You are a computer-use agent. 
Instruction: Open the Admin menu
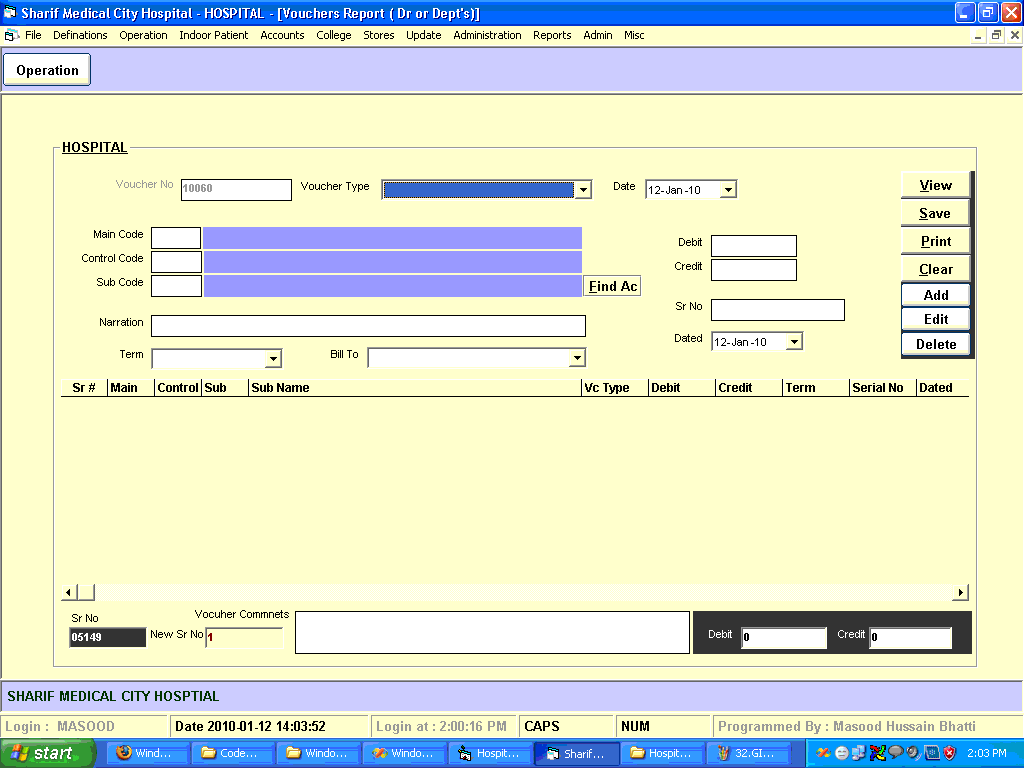click(x=598, y=35)
